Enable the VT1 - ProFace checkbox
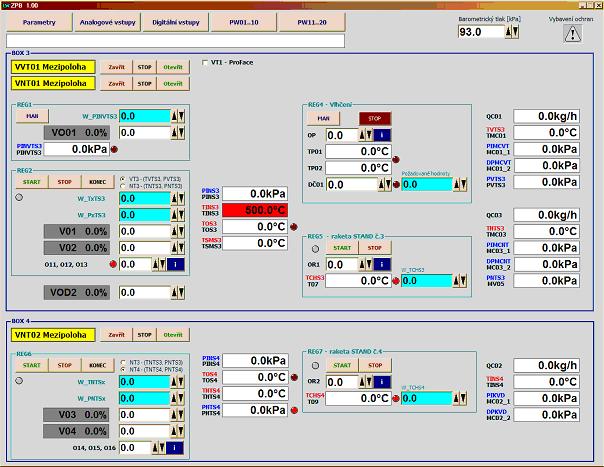 pos(206,62)
